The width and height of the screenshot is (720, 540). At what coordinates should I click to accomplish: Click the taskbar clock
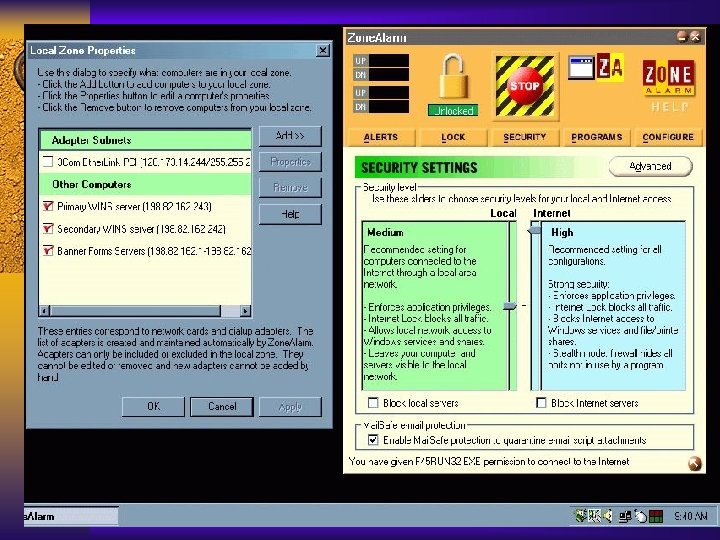pos(690,517)
